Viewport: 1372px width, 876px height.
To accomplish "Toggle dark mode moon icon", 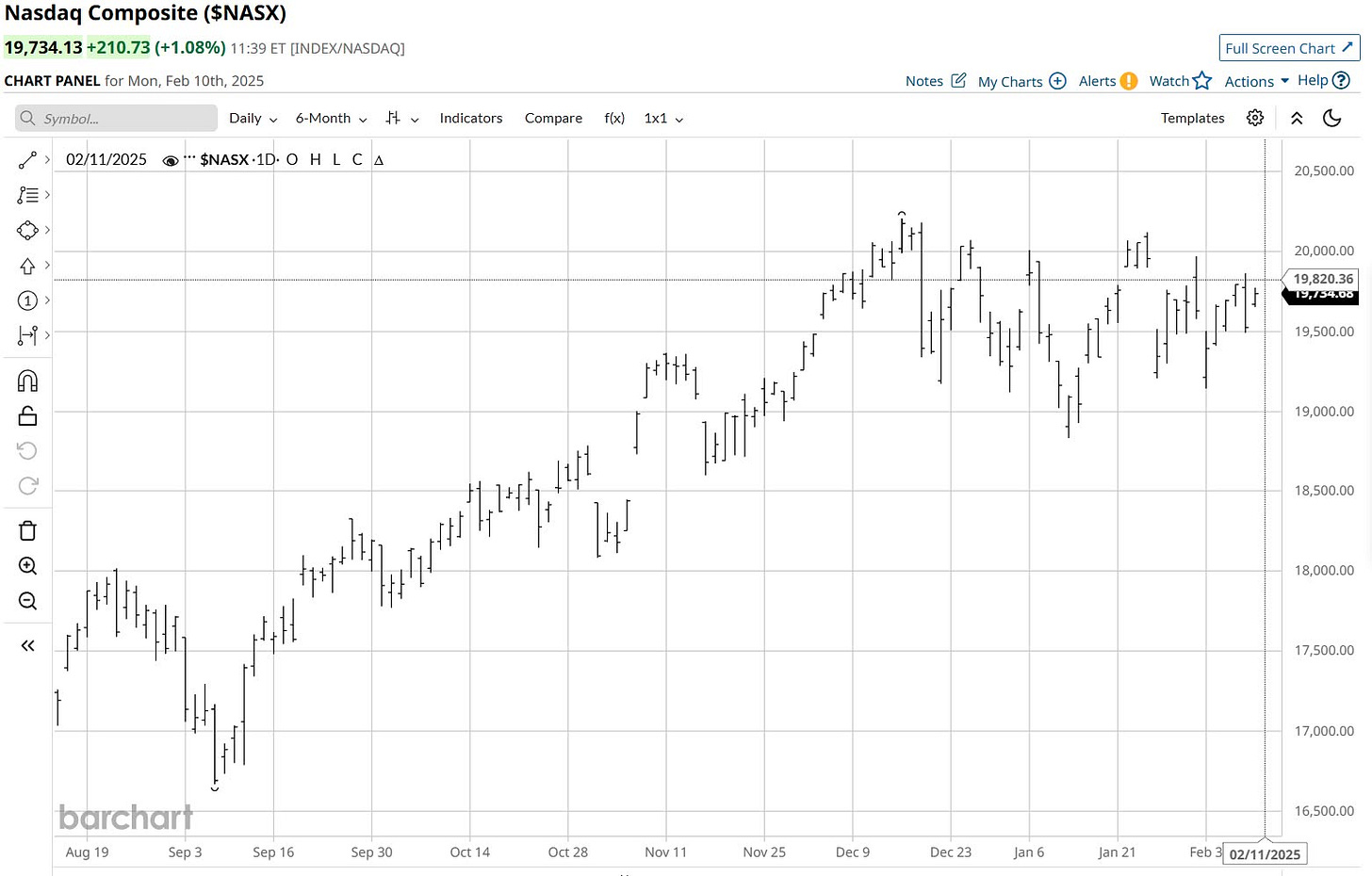I will click(x=1331, y=118).
